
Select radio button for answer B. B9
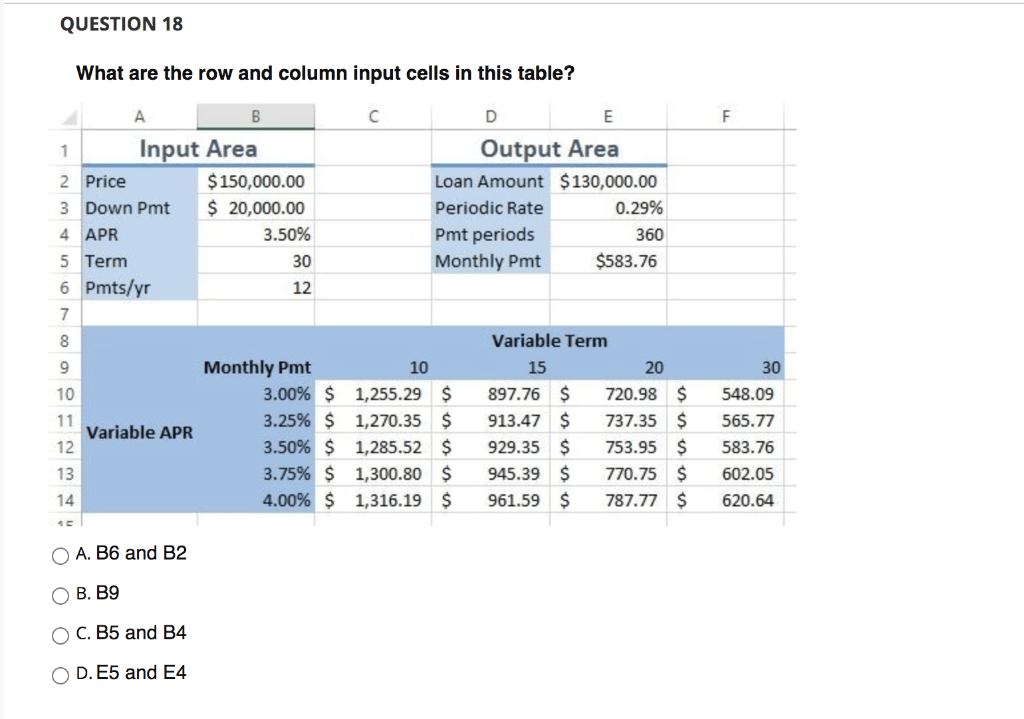[60, 594]
